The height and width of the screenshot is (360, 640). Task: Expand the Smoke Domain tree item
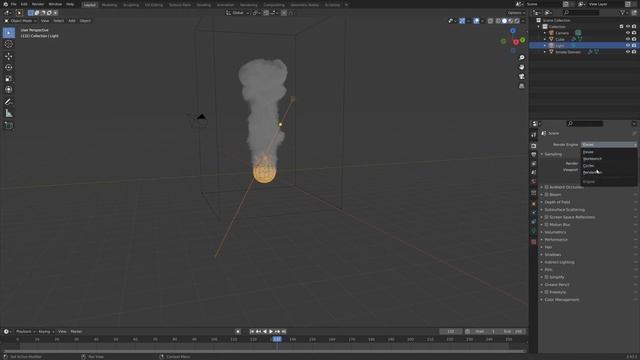click(x=545, y=52)
